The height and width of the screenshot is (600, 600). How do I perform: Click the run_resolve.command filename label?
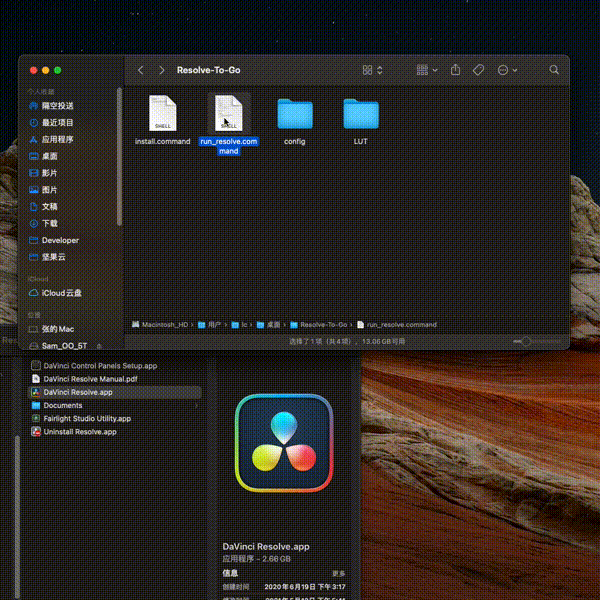(229, 146)
